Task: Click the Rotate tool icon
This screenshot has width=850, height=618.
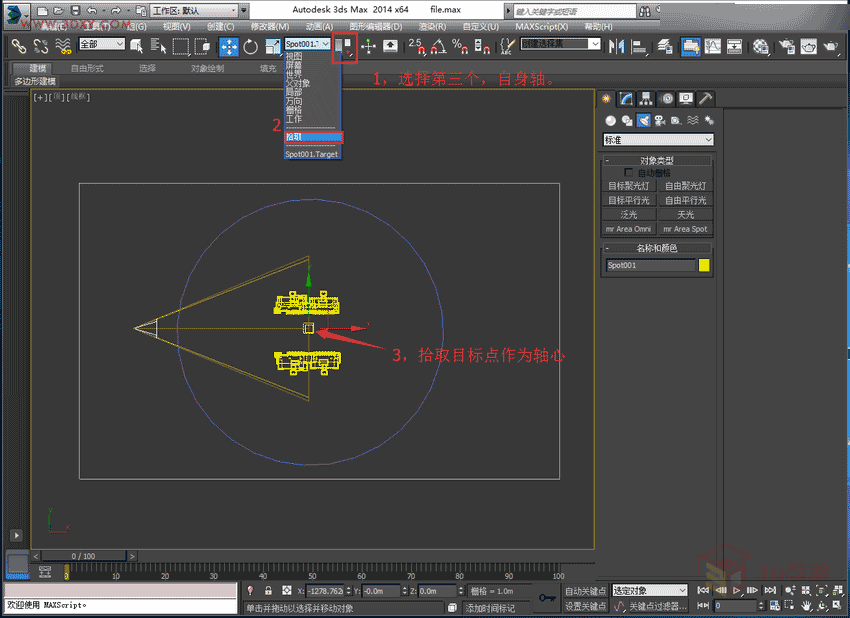Action: tap(250, 46)
